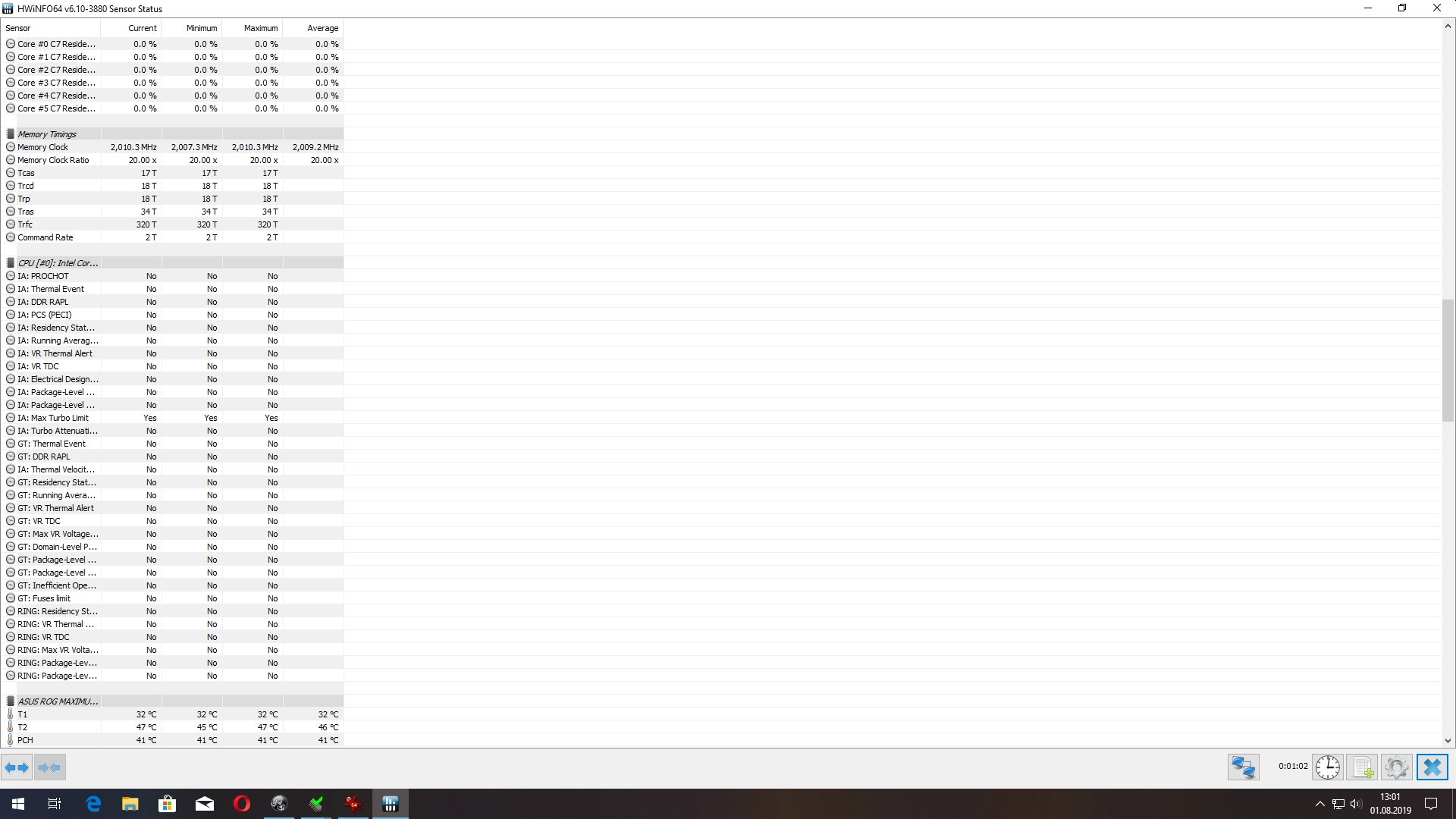Select the Command Rate row
The height and width of the screenshot is (819, 1456).
(173, 237)
